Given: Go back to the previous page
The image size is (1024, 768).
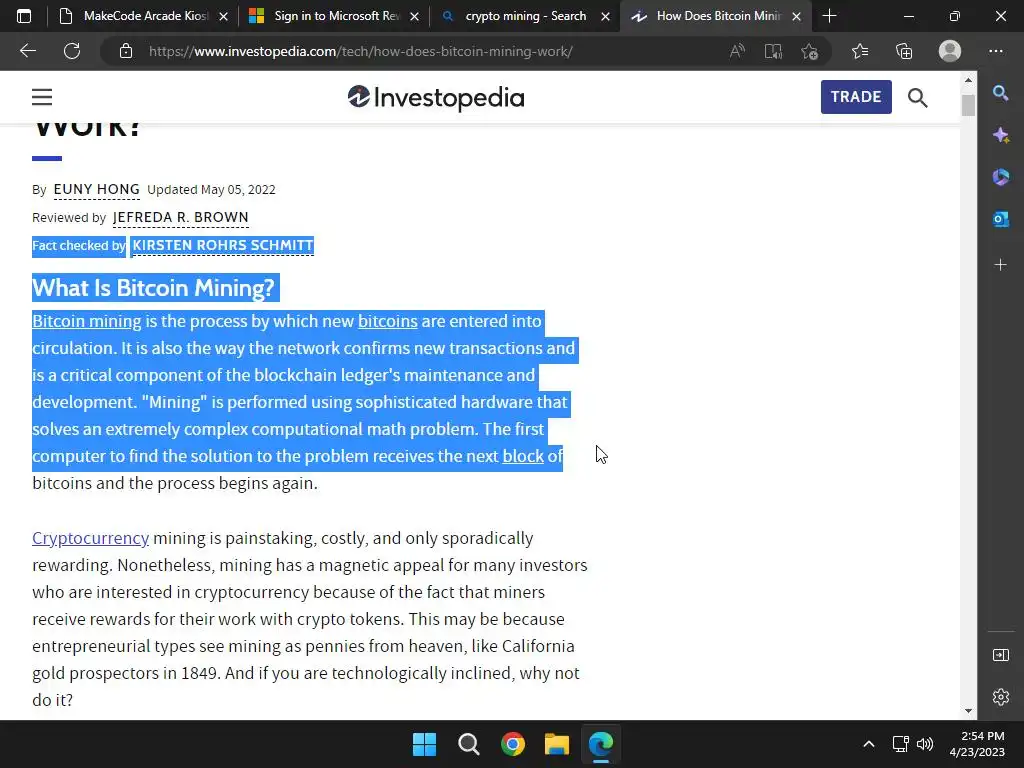Looking at the screenshot, I should [x=28, y=51].
